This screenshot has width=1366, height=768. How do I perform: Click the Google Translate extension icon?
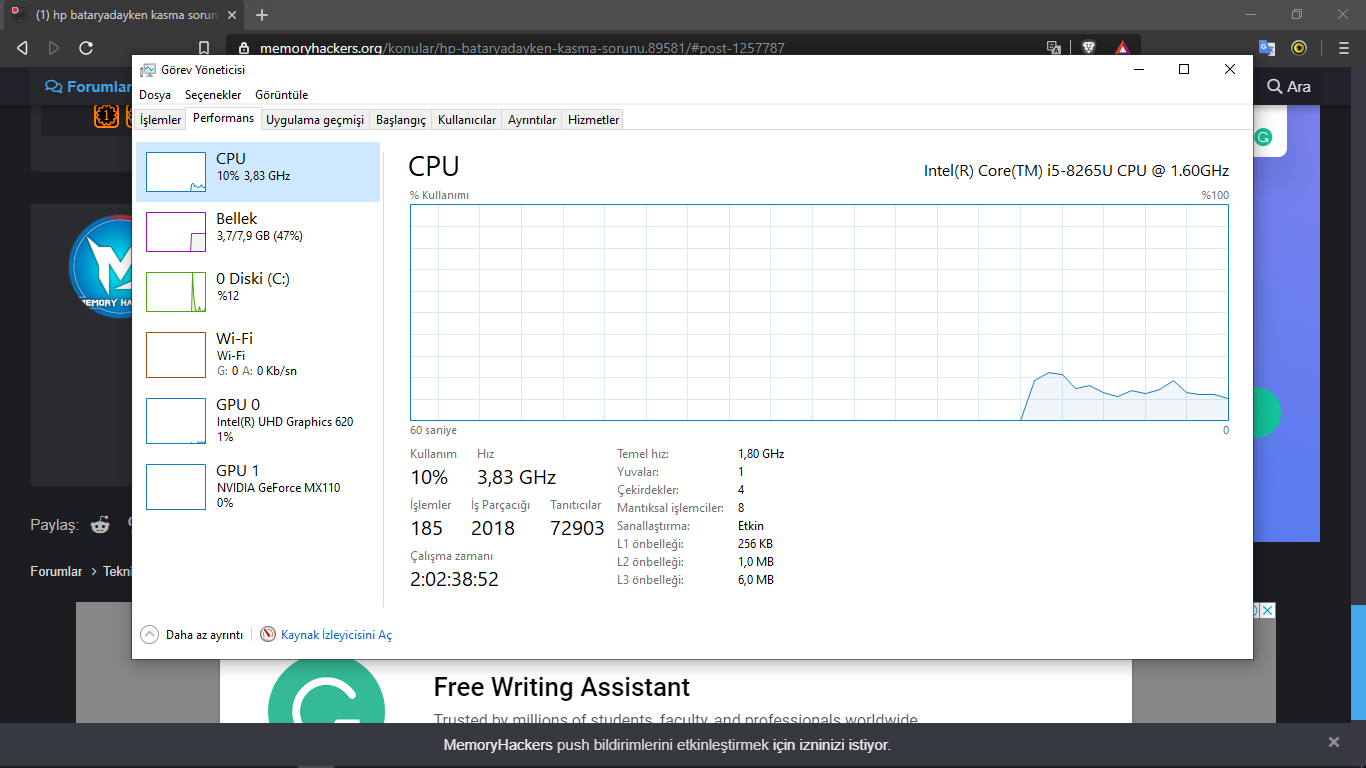coord(1267,47)
